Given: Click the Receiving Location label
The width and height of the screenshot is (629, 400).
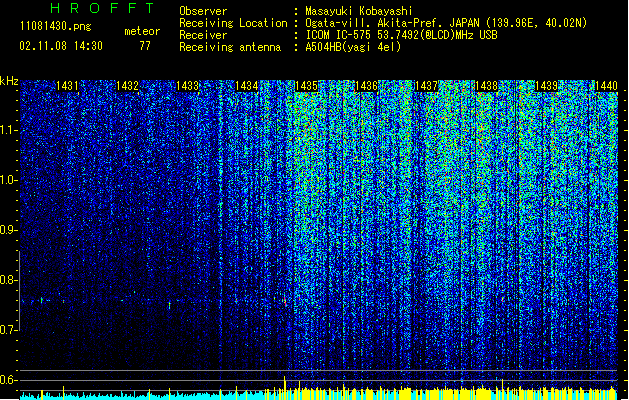Looking at the screenshot, I should coord(233,23).
